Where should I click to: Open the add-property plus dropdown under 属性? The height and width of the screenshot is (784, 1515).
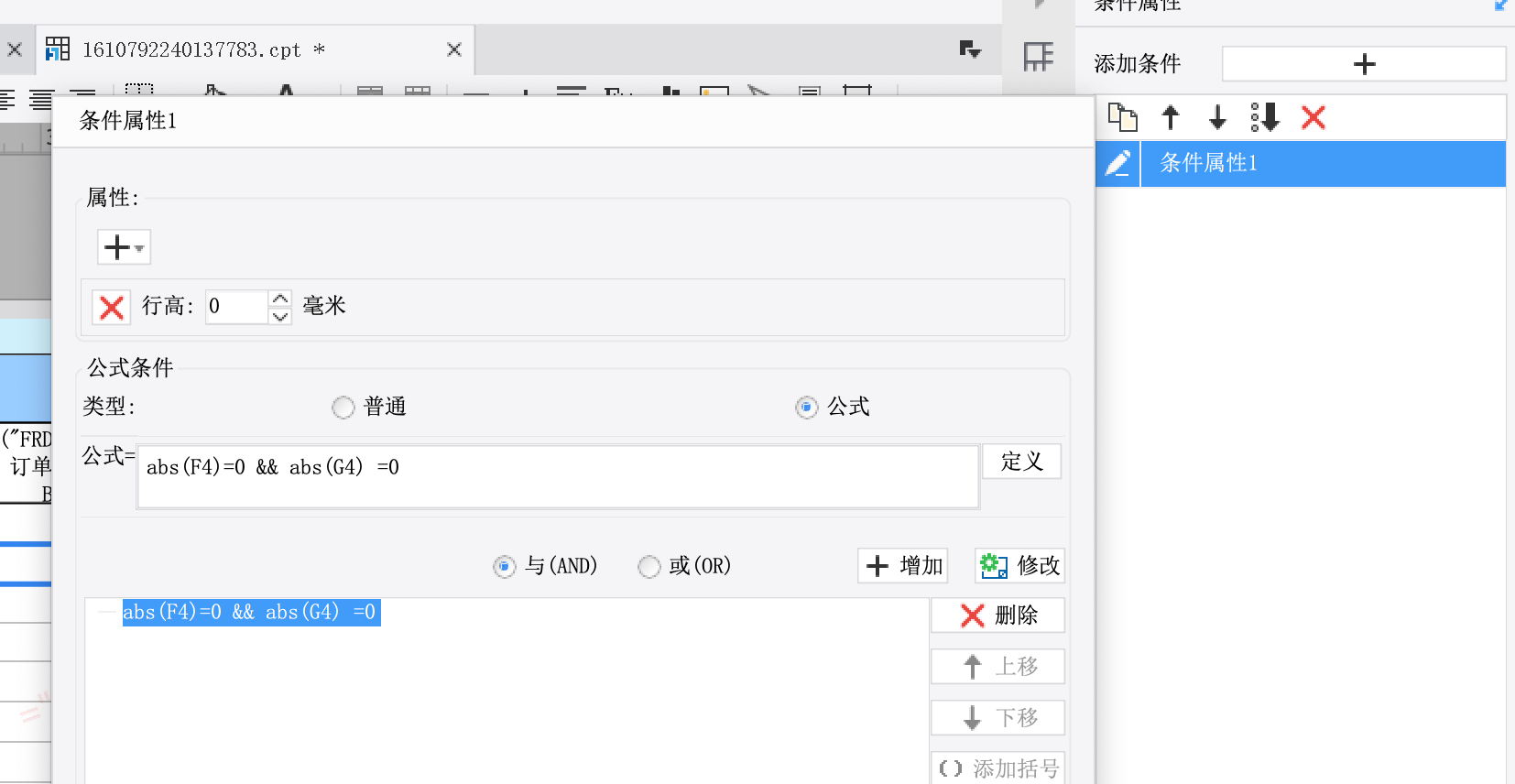[124, 247]
